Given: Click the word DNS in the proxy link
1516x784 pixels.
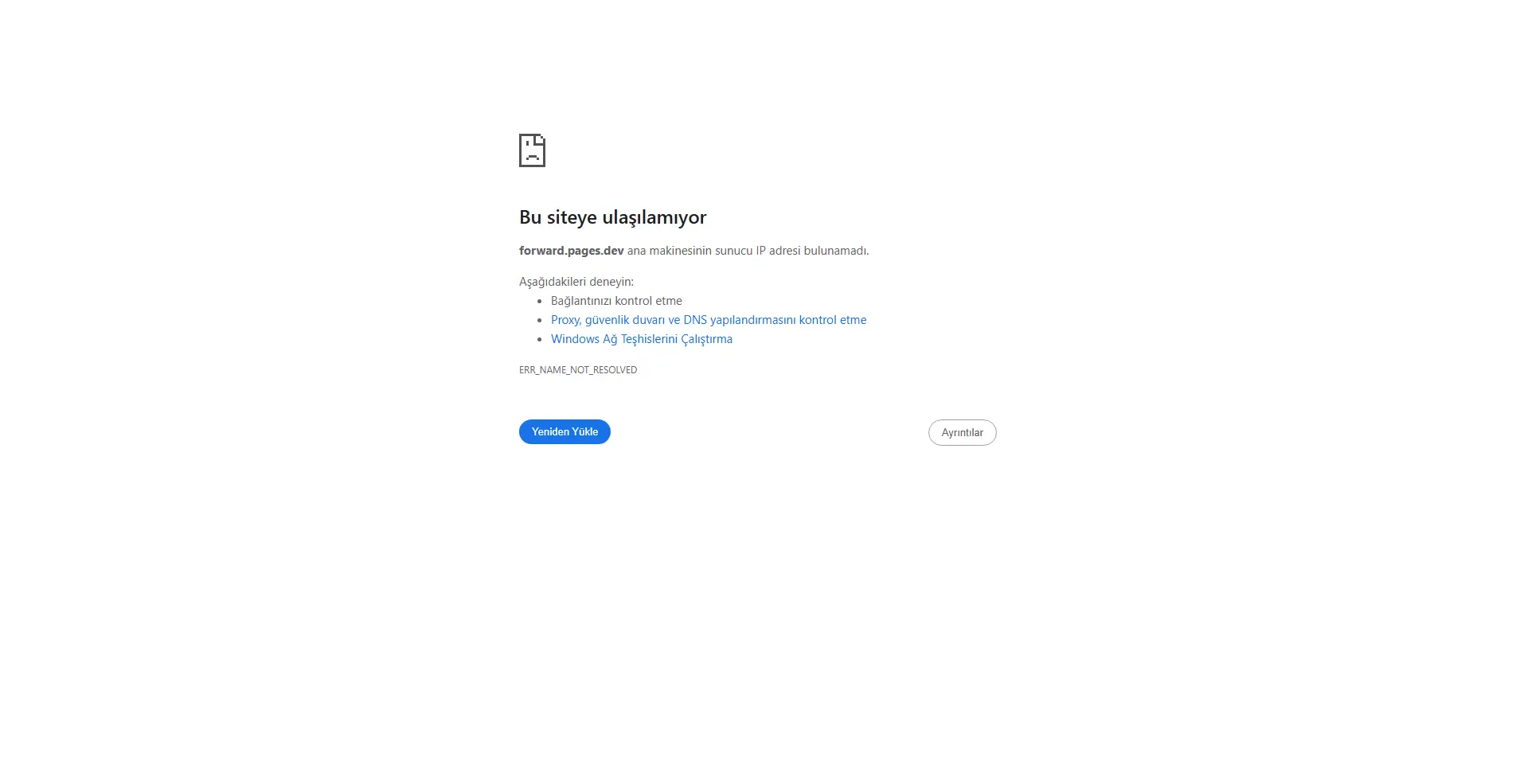Looking at the screenshot, I should (695, 320).
